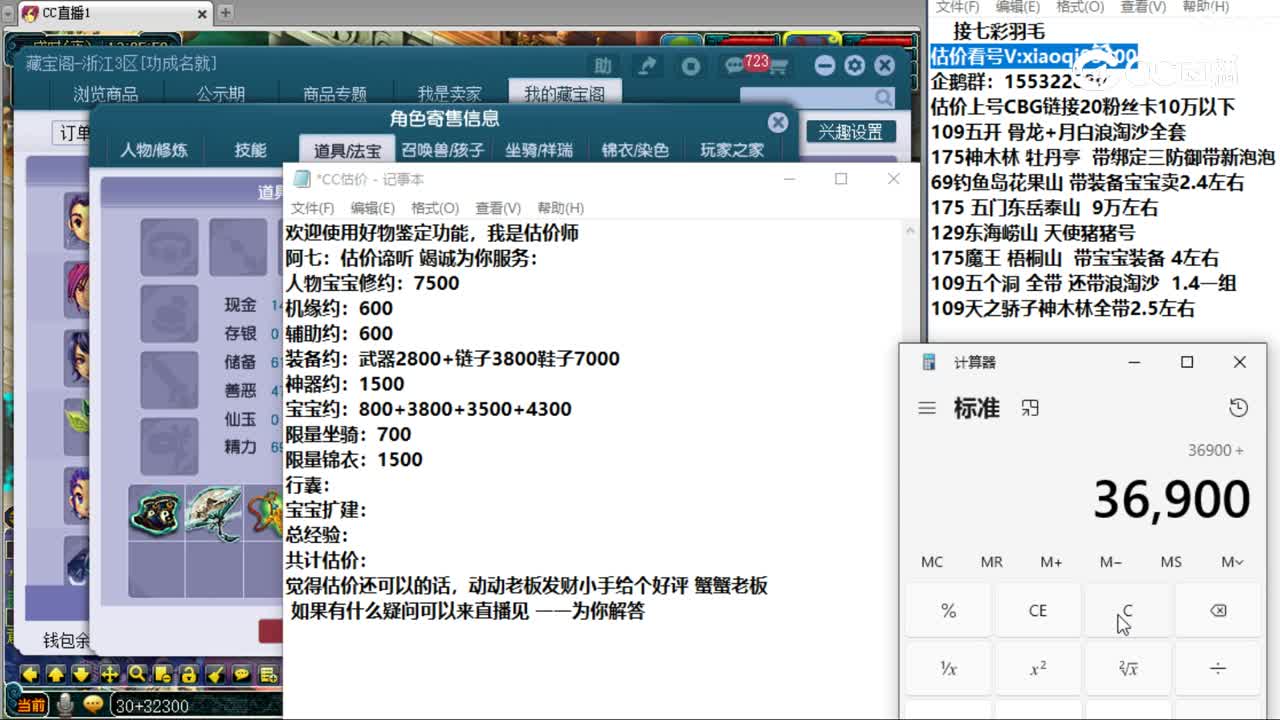
Task: Switch to 商品专题 tab
Action: pyautogui.click(x=335, y=94)
